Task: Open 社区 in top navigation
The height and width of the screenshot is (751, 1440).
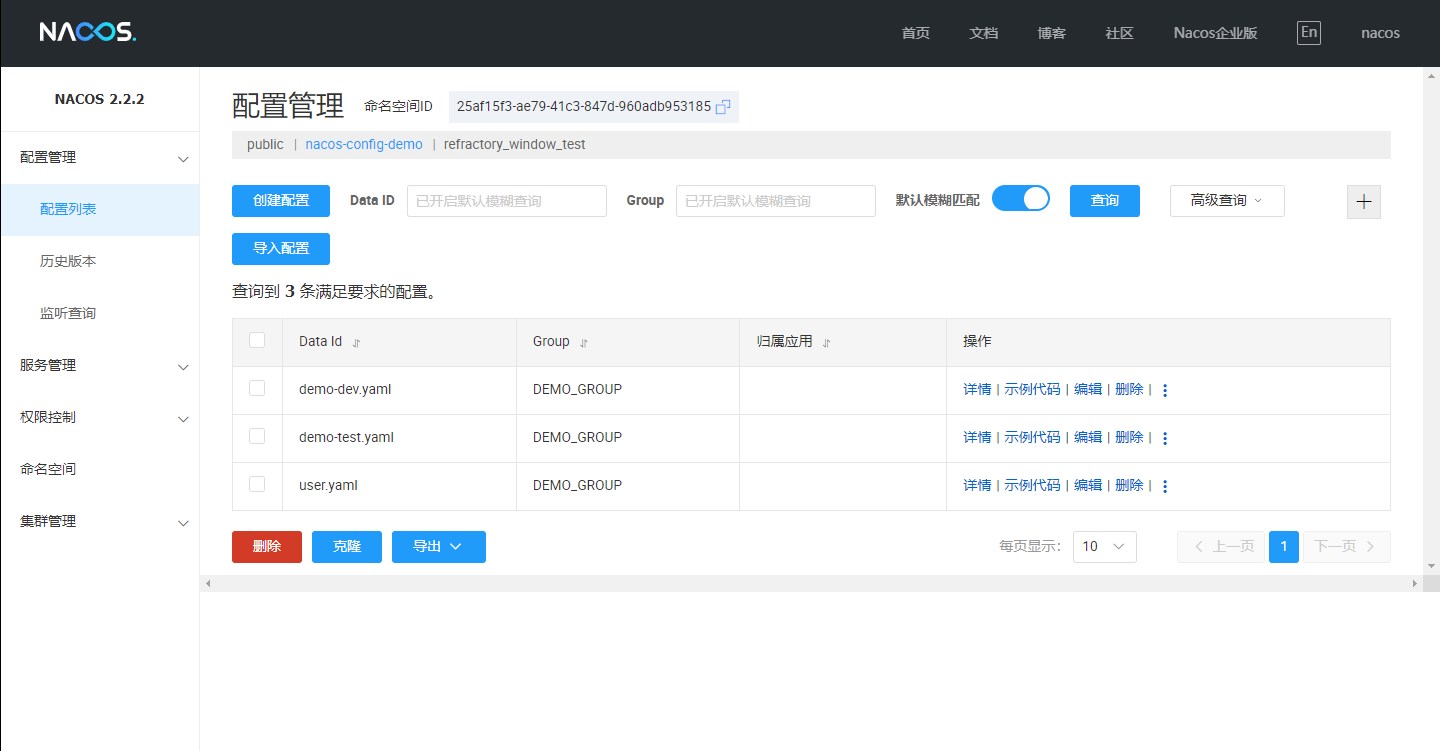Action: (1120, 33)
